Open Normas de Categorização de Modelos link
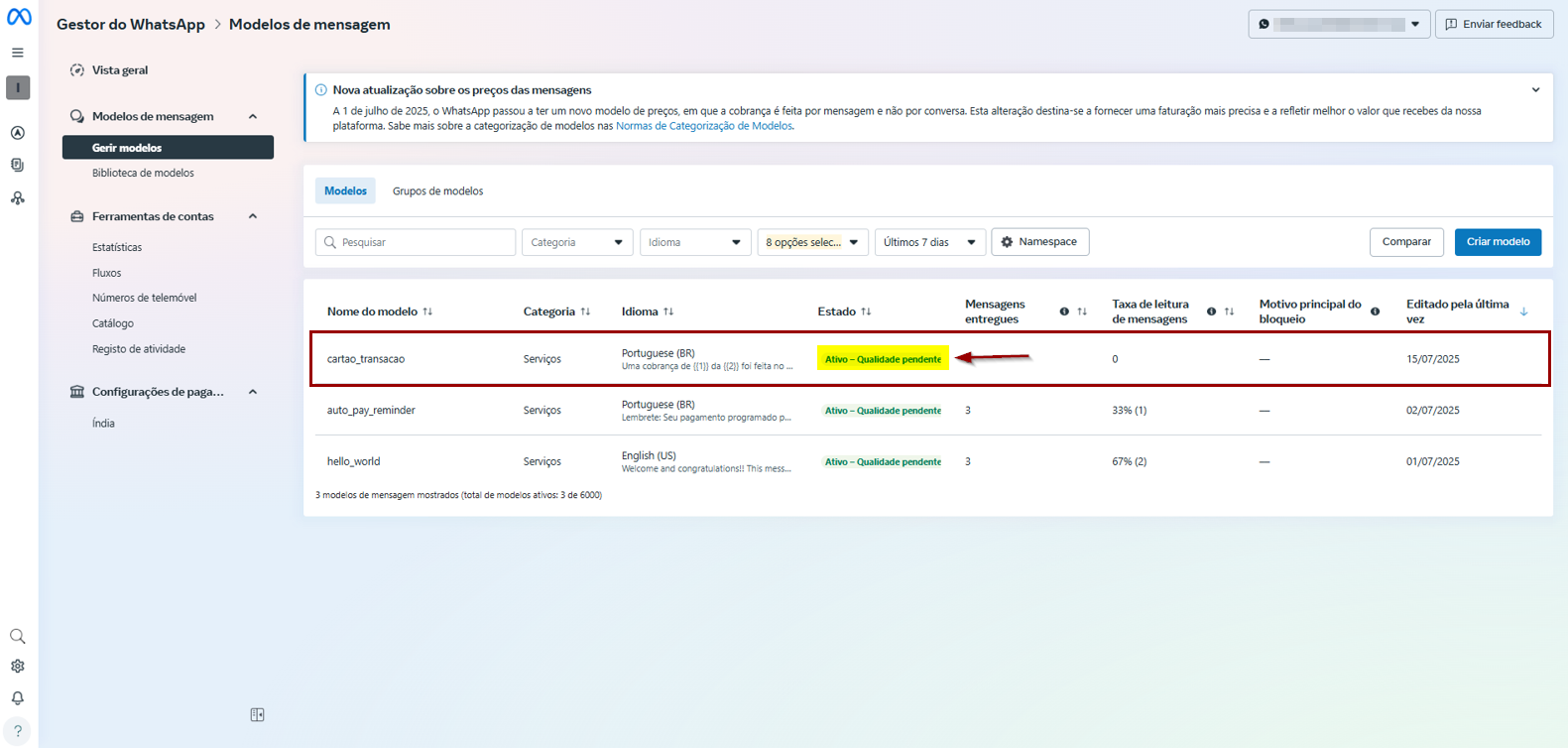Viewport: 1568px width, 748px height. pyautogui.click(x=703, y=126)
